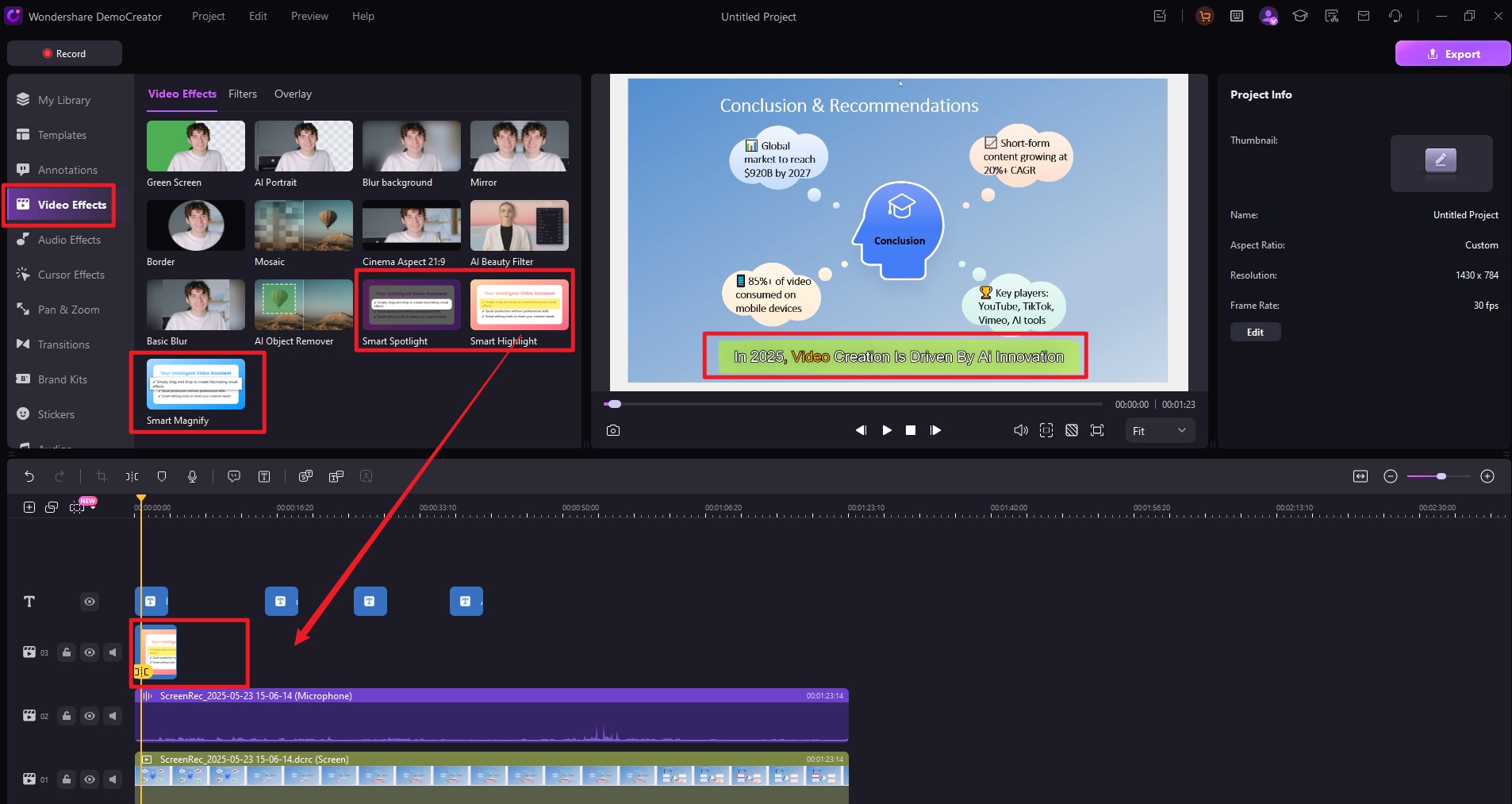Step to previous frame in preview
Viewport: 1512px width, 804px height.
coord(861,430)
